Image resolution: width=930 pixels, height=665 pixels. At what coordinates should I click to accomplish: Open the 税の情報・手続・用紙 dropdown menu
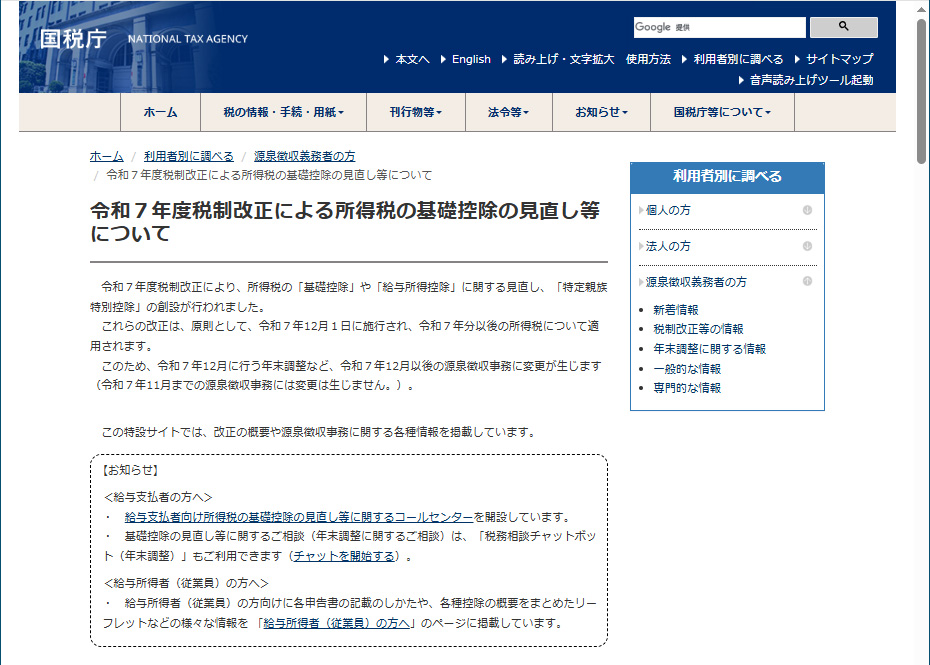coord(283,113)
